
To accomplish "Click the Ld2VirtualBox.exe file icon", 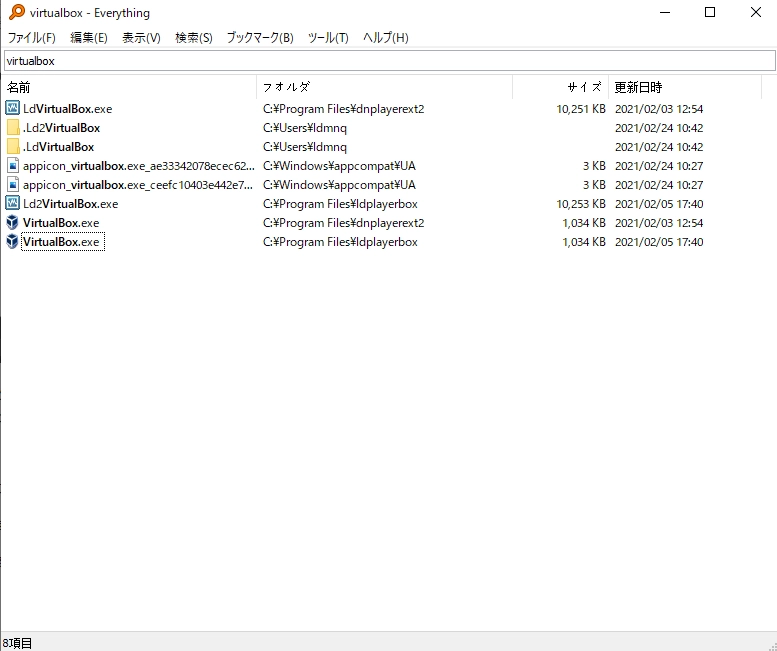I will (13, 204).
